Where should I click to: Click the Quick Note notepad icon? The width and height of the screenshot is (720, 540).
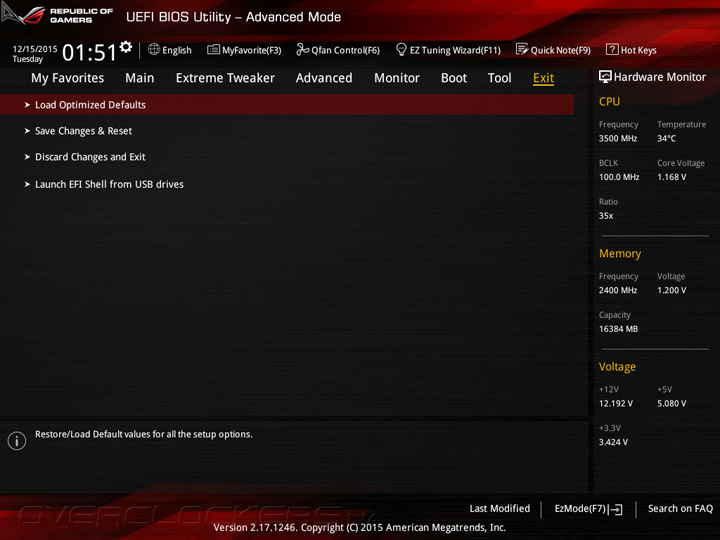(x=522, y=49)
